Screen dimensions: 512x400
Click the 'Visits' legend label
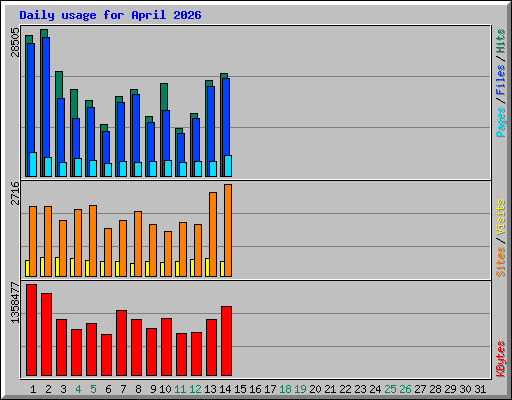point(500,217)
